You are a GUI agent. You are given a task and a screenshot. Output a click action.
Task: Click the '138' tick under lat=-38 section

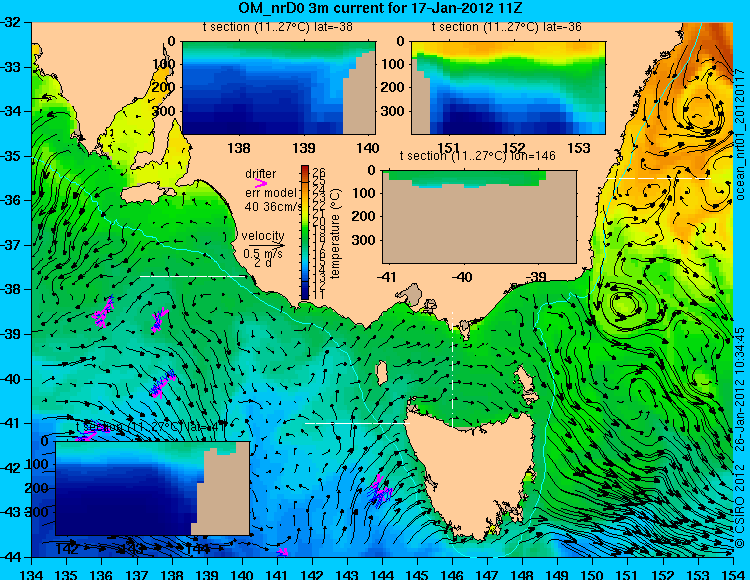pyautogui.click(x=239, y=148)
